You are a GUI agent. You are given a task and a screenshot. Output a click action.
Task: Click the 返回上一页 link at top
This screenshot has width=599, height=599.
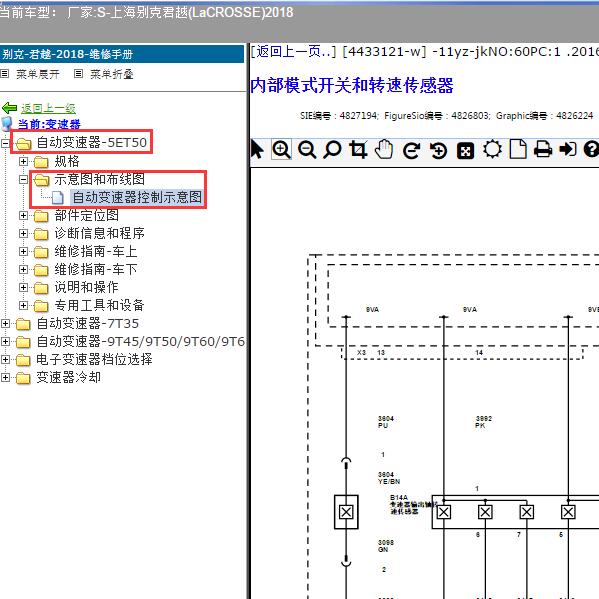point(293,51)
